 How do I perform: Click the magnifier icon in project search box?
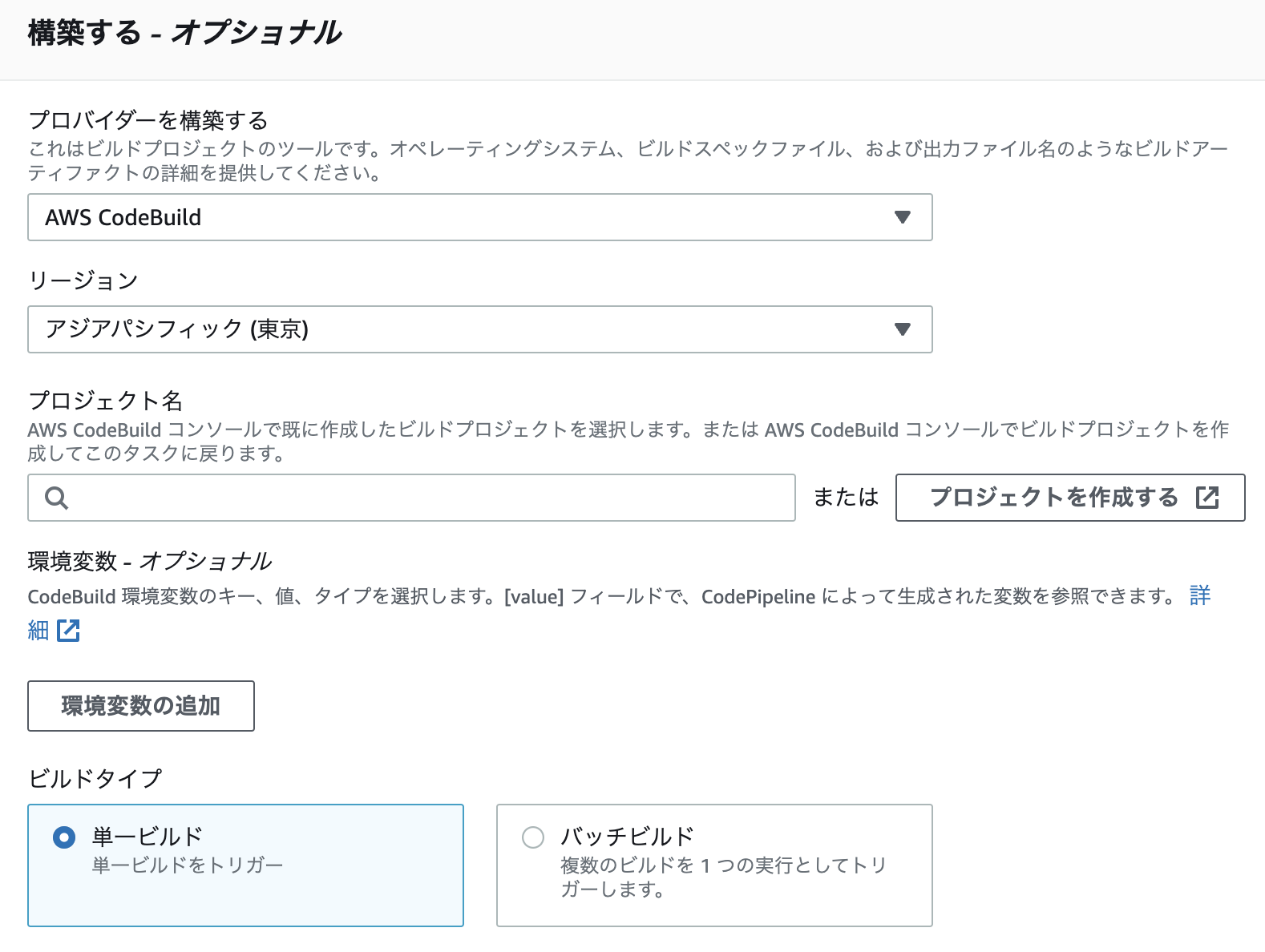pos(56,498)
